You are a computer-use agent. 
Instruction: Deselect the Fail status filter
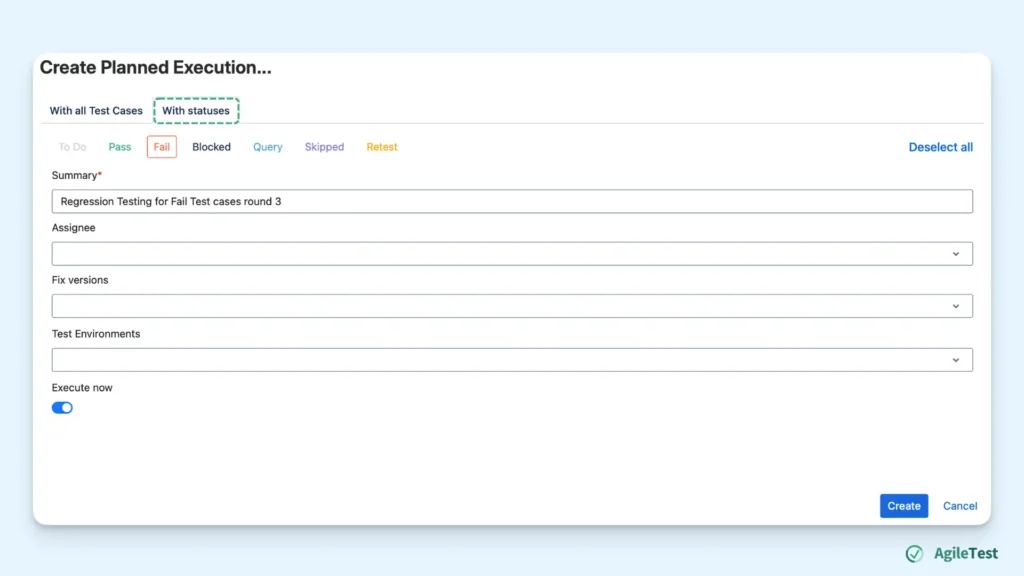tap(161, 147)
